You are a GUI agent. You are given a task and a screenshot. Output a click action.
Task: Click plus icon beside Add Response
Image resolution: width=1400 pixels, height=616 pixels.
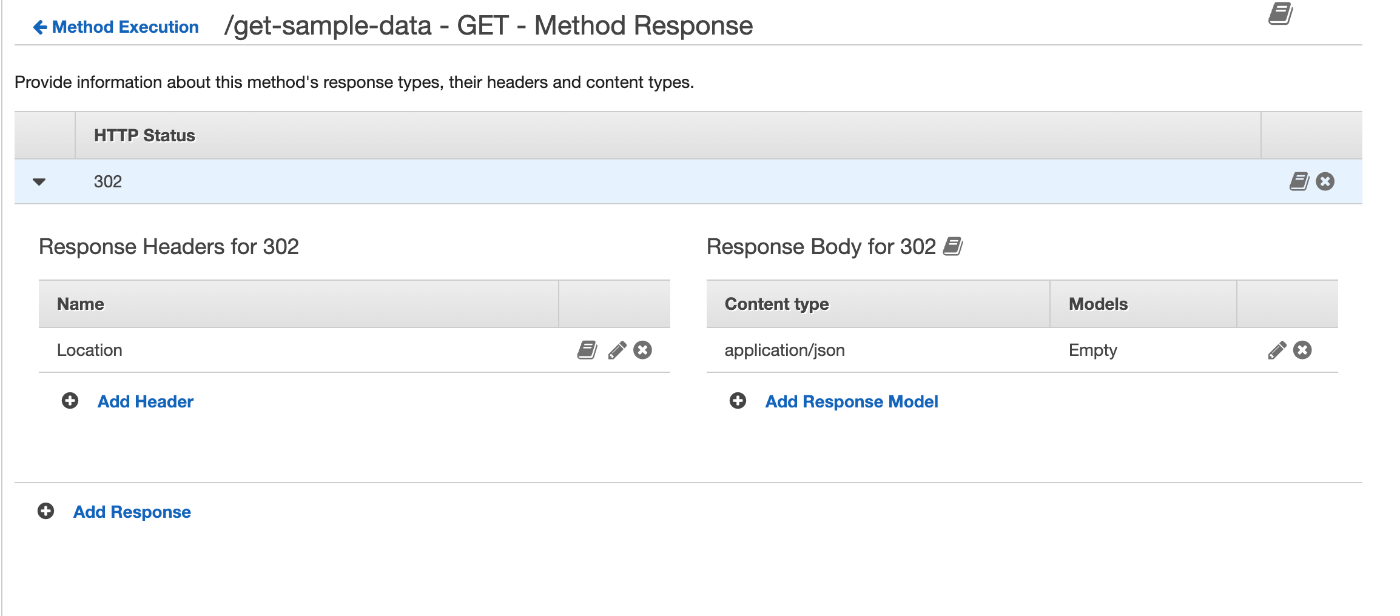pyautogui.click(x=46, y=512)
